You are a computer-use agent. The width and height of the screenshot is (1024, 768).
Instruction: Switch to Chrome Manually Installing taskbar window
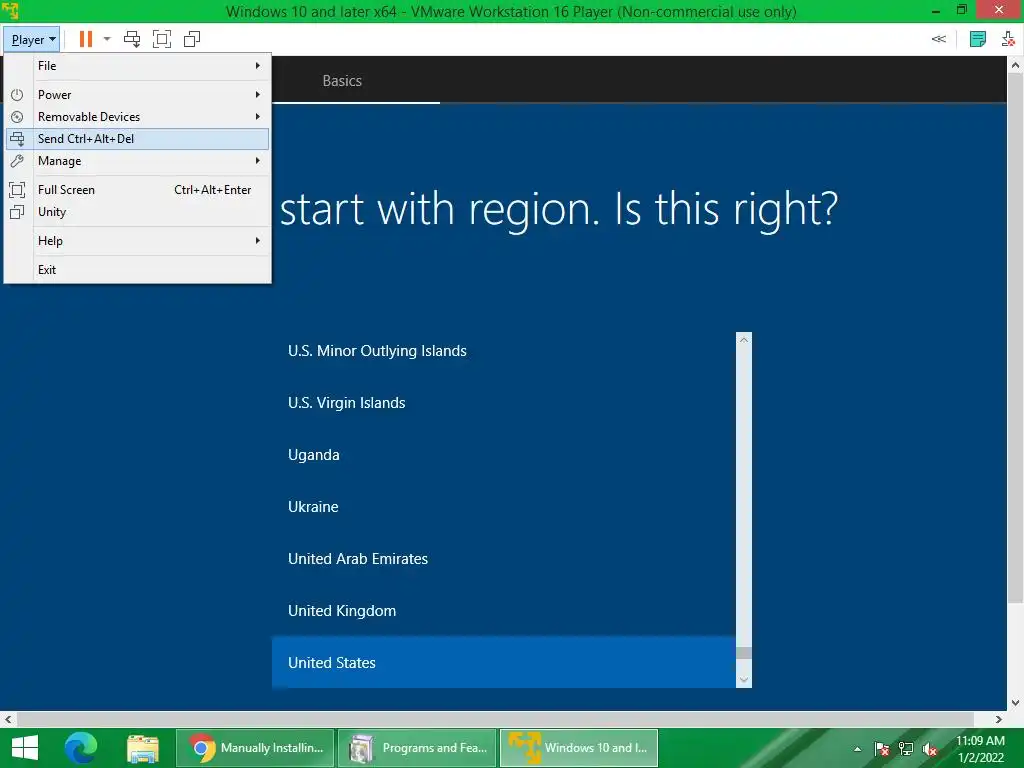pyautogui.click(x=255, y=748)
